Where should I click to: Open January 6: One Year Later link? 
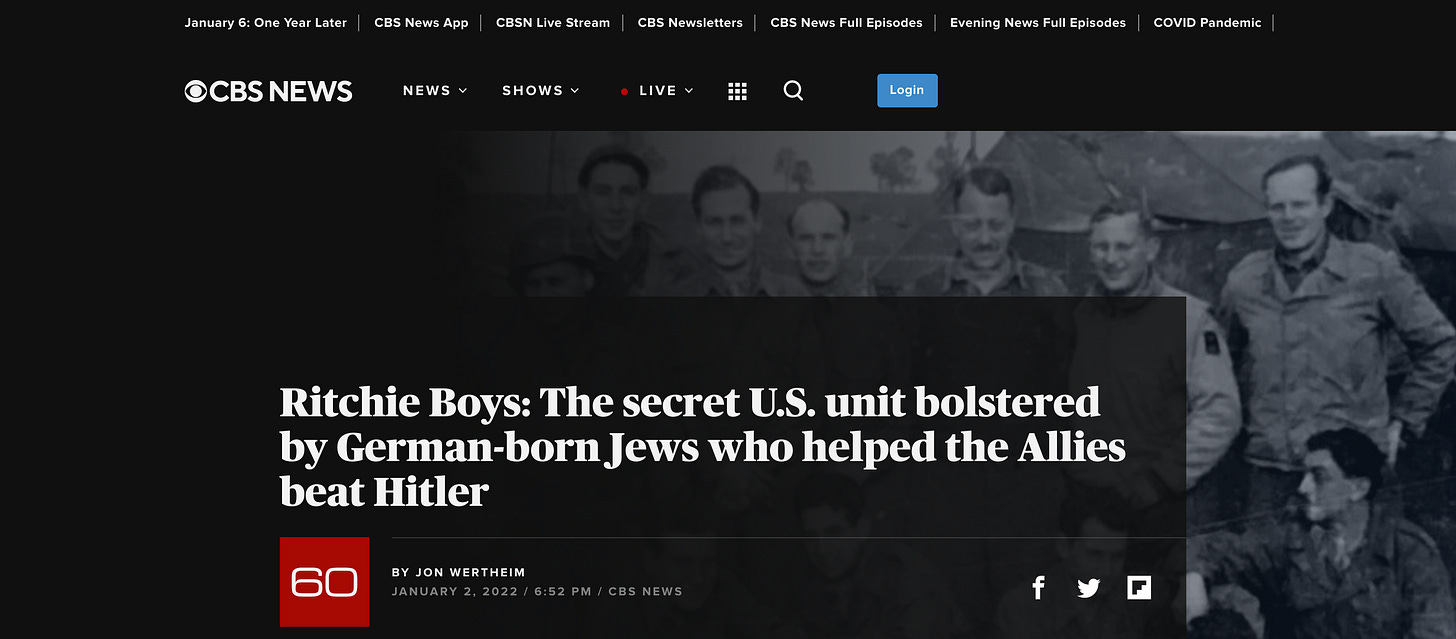point(266,22)
